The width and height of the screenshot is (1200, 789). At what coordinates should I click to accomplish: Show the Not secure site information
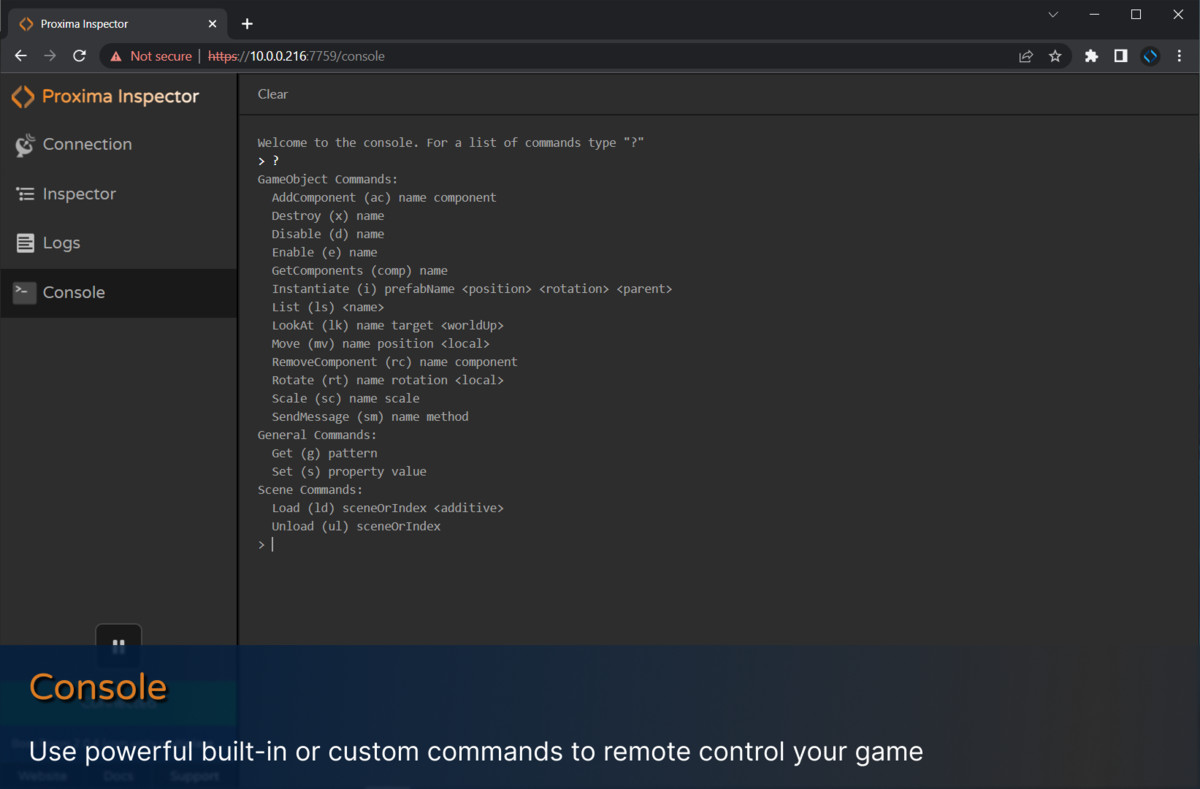coord(151,56)
